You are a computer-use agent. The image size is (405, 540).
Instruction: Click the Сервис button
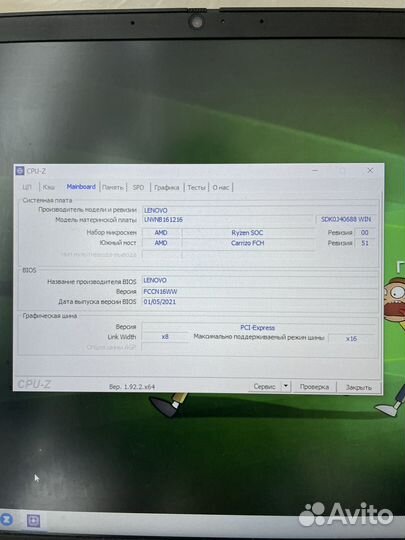pos(264,386)
